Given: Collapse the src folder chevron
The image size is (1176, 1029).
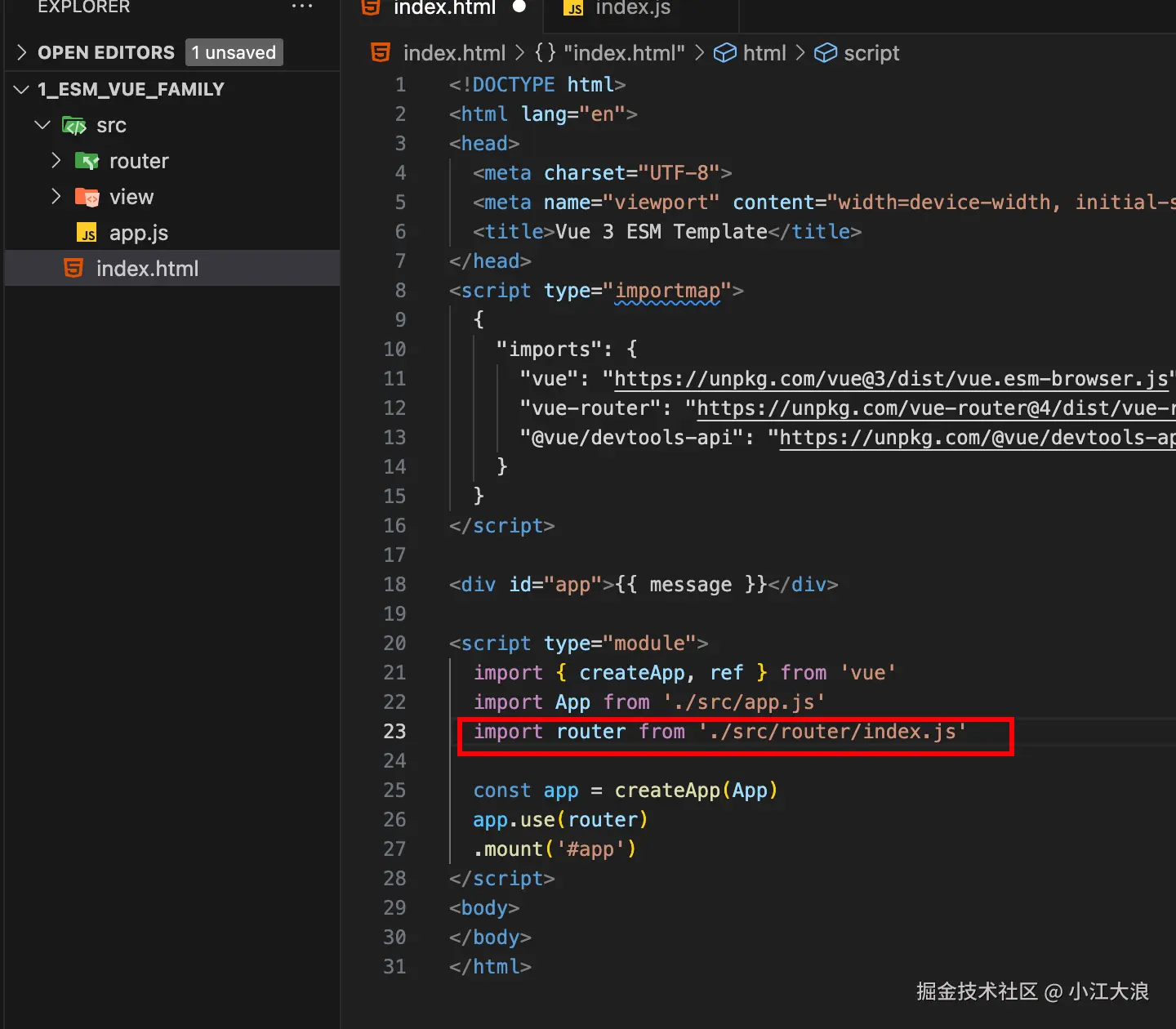Looking at the screenshot, I should pos(42,125).
